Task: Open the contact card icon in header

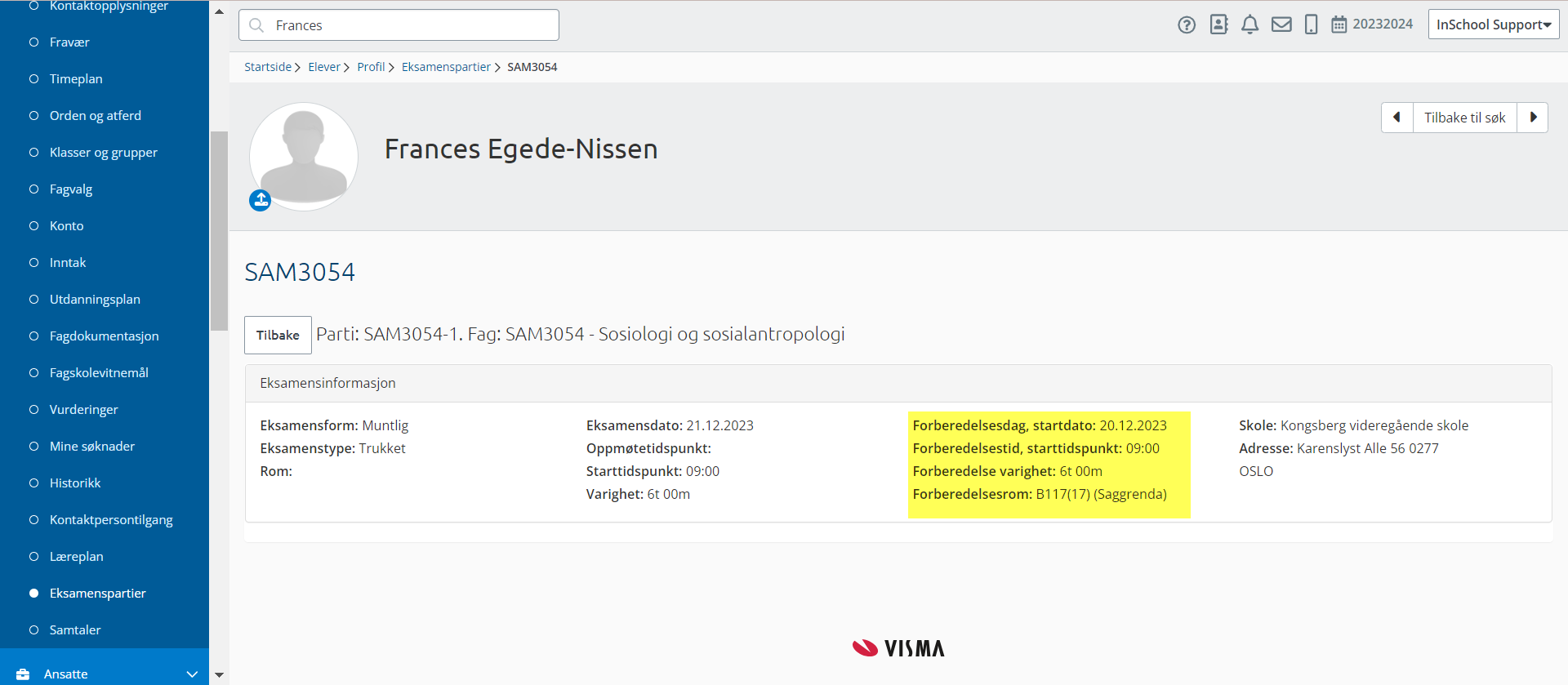Action: [1218, 24]
